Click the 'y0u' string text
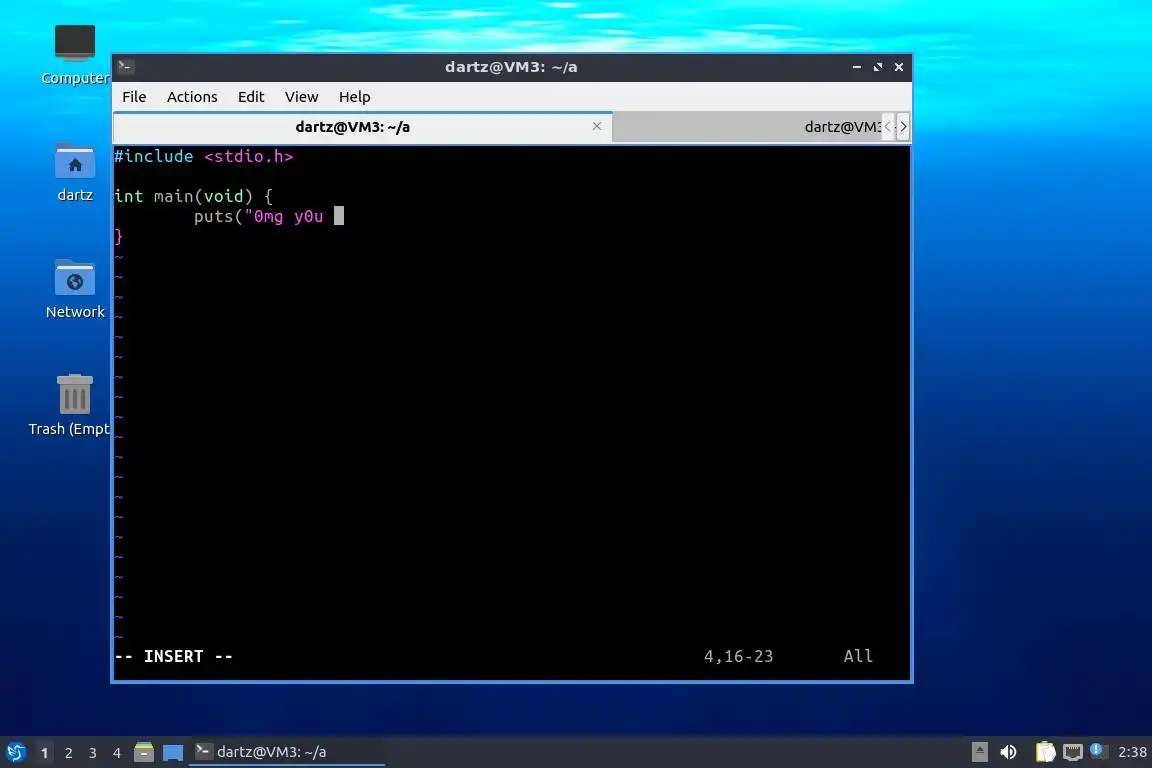The height and width of the screenshot is (768, 1152). tap(309, 217)
